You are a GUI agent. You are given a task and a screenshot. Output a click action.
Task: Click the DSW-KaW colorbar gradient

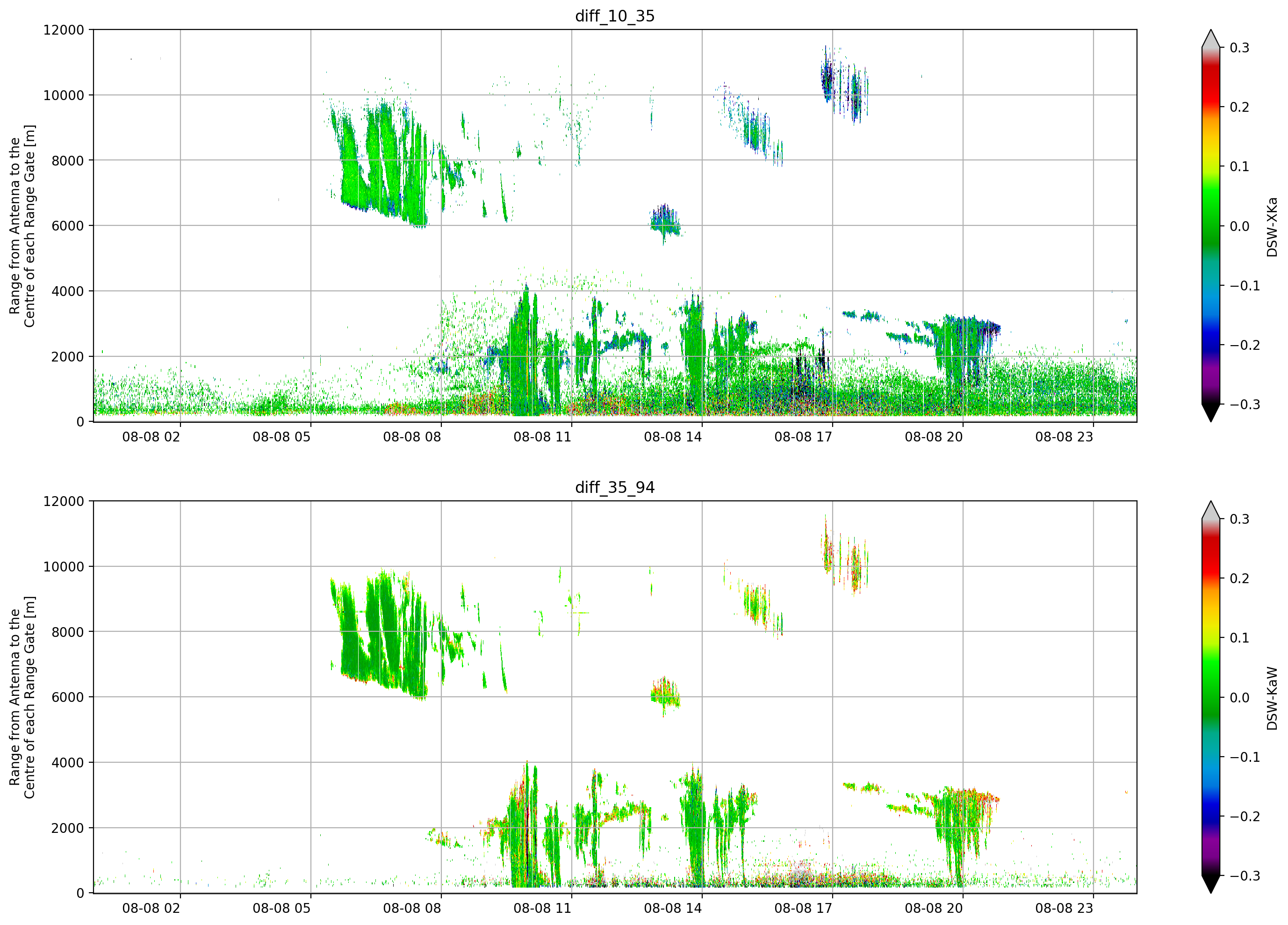click(x=1211, y=697)
